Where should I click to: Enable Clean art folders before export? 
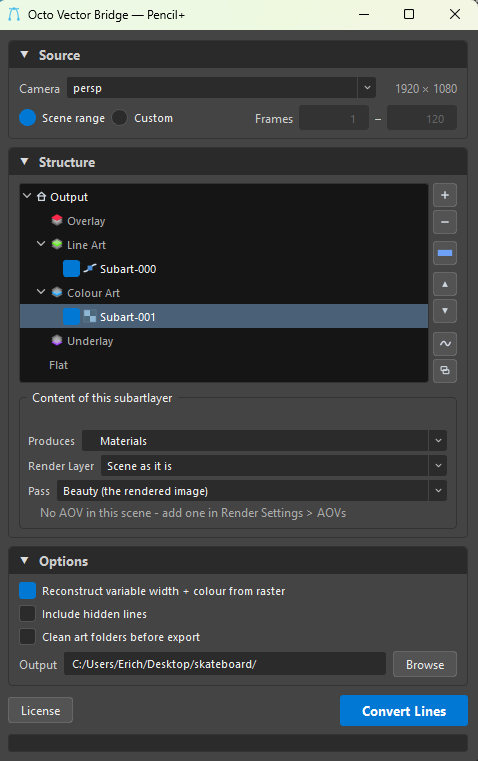coord(27,636)
